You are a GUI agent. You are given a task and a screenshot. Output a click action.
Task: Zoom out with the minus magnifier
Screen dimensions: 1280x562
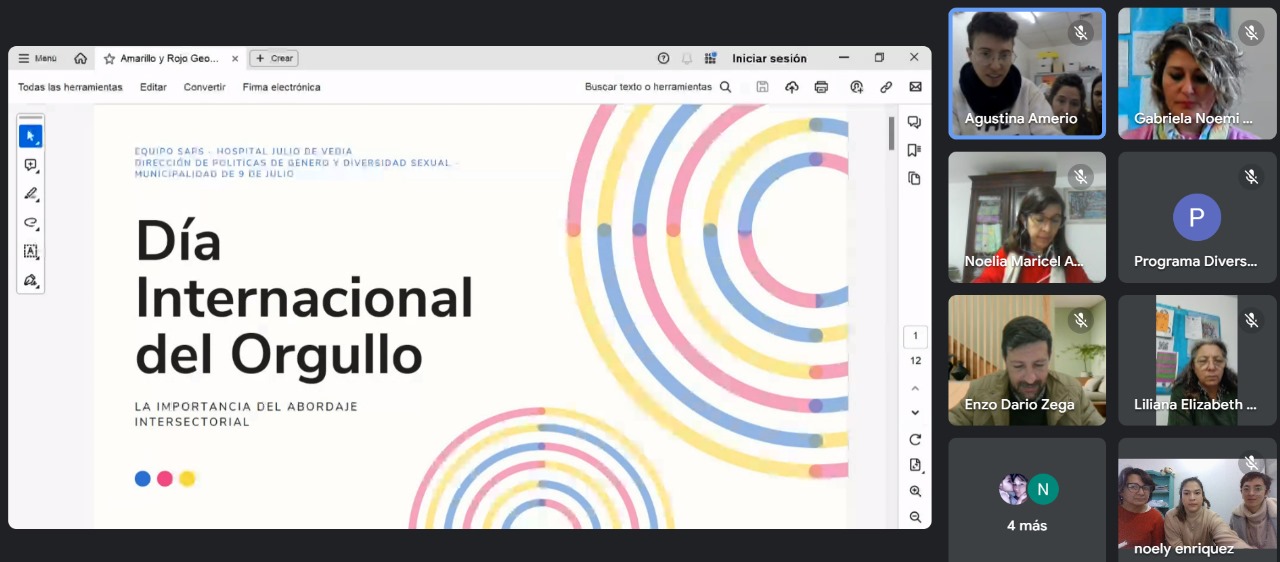[x=915, y=517]
